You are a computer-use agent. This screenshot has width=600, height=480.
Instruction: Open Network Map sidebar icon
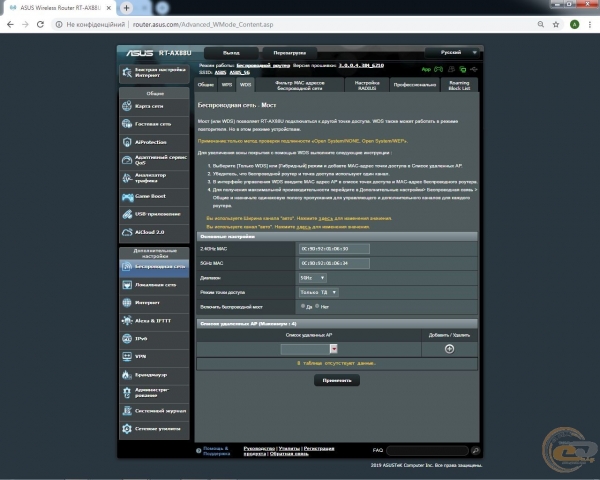click(x=127, y=106)
